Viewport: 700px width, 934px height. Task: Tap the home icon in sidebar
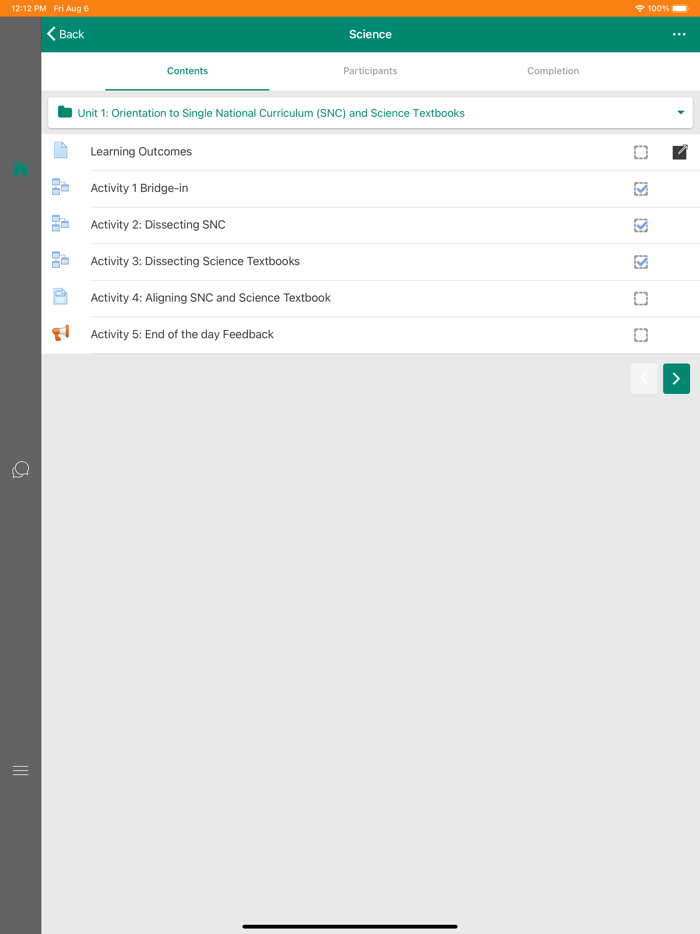coord(20,170)
